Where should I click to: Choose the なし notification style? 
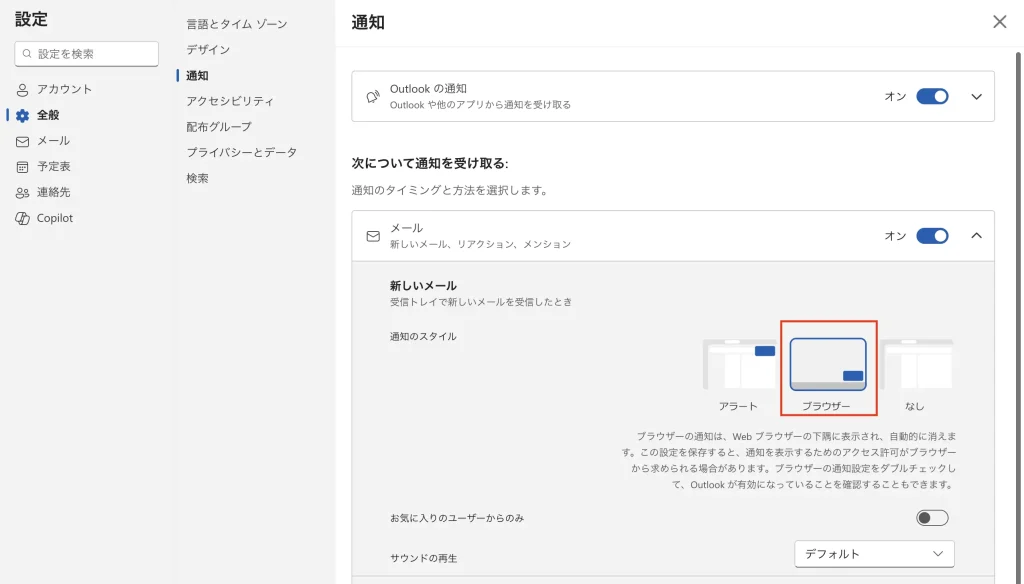click(915, 366)
